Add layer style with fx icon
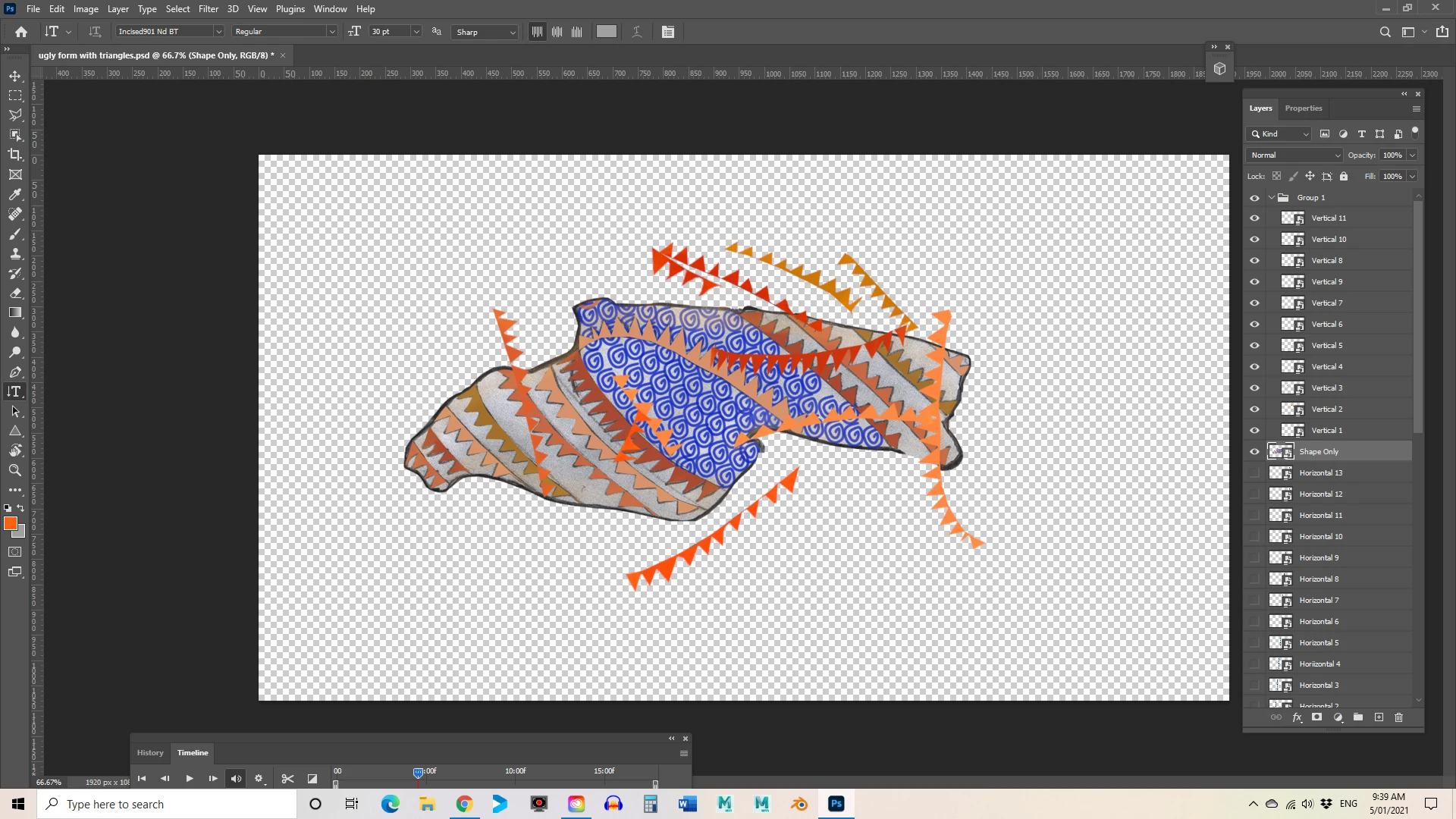 pyautogui.click(x=1297, y=717)
